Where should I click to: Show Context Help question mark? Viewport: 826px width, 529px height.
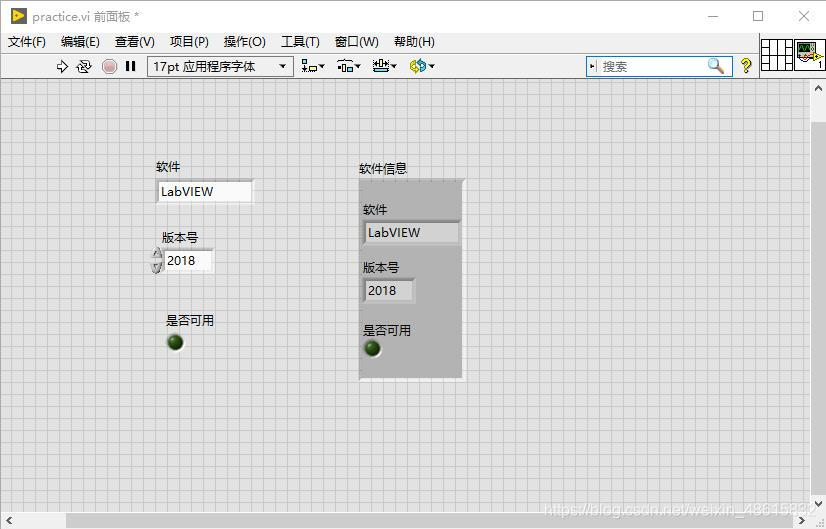point(745,66)
